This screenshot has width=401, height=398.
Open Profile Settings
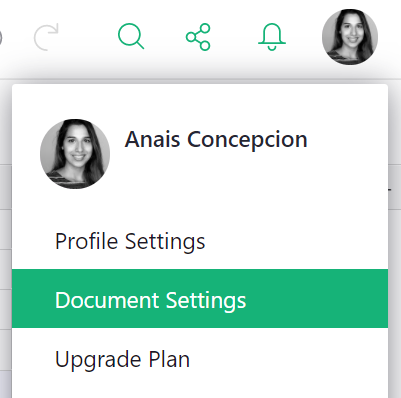[200, 241]
